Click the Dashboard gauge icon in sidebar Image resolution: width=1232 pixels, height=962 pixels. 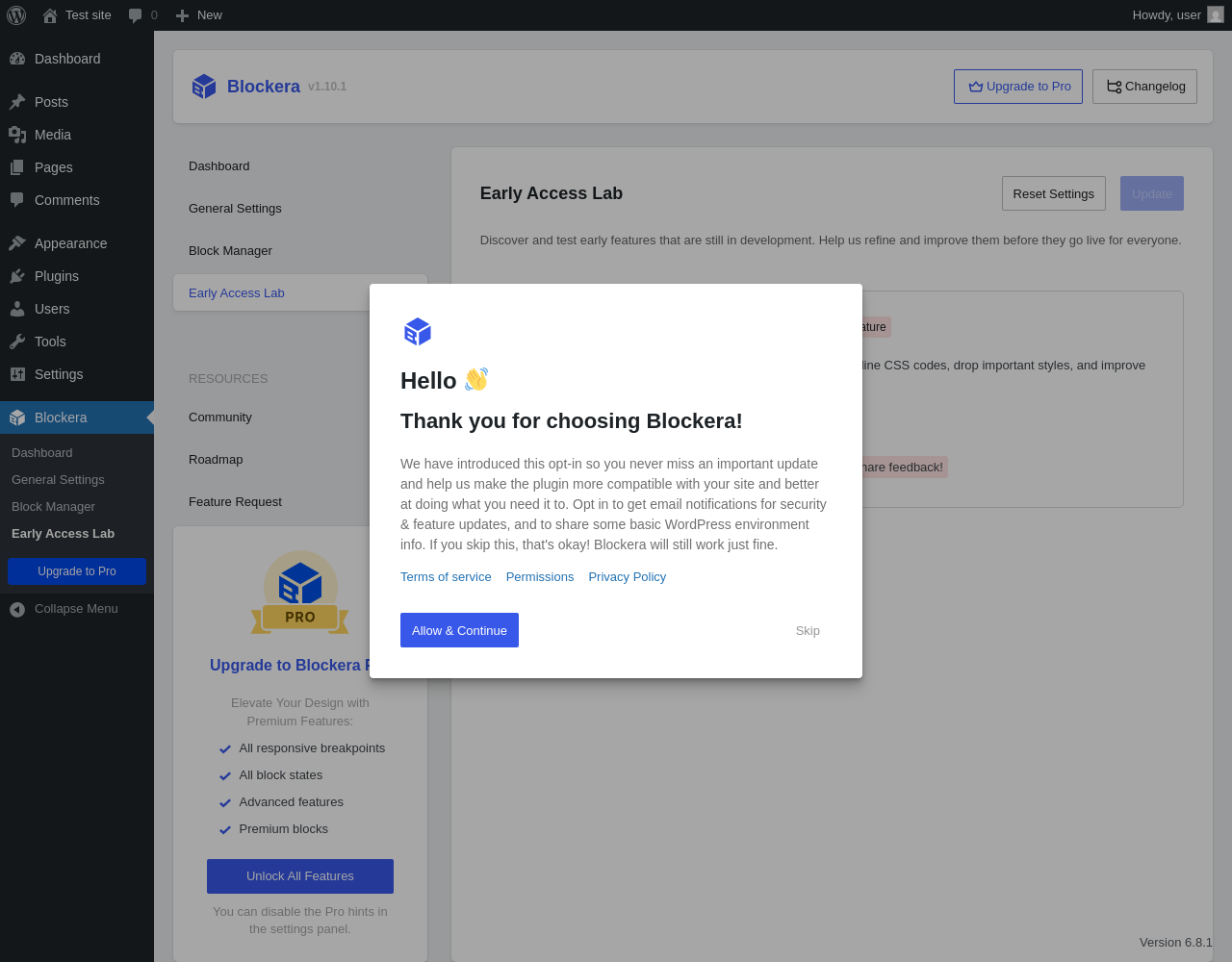(17, 59)
